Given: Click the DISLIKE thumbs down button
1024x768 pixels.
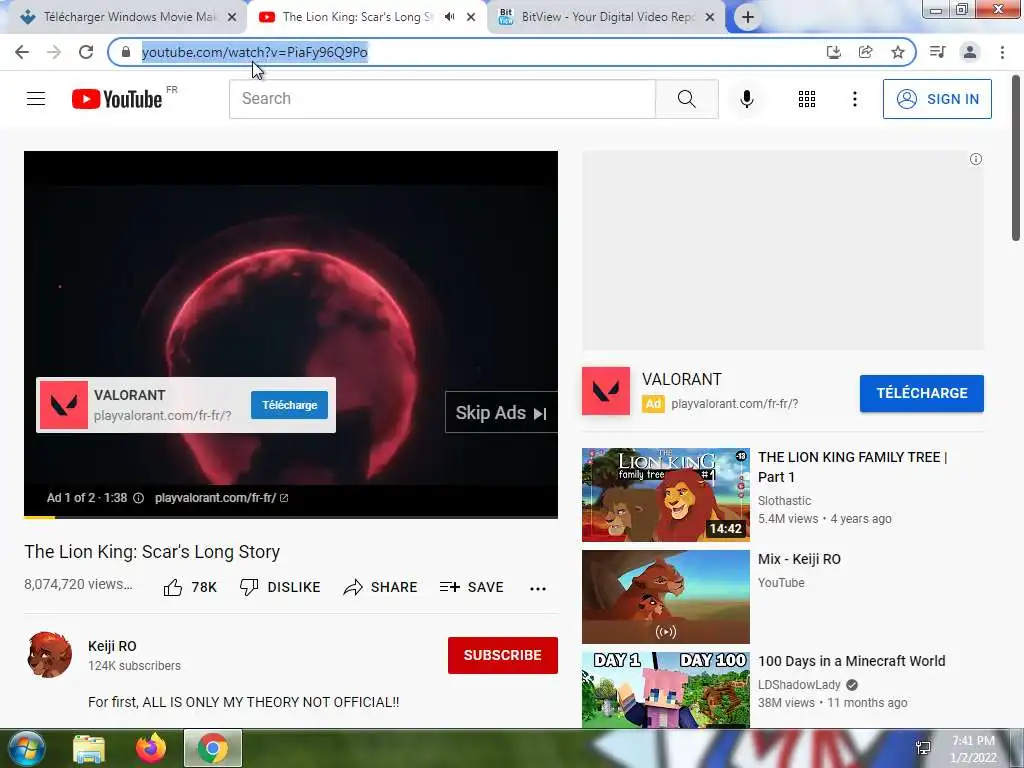Looking at the screenshot, I should (280, 587).
